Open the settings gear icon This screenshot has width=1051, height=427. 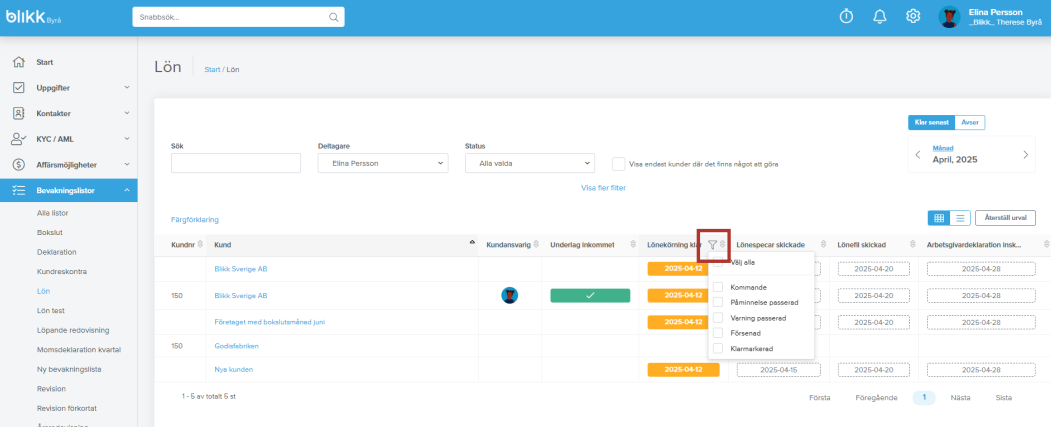(913, 17)
